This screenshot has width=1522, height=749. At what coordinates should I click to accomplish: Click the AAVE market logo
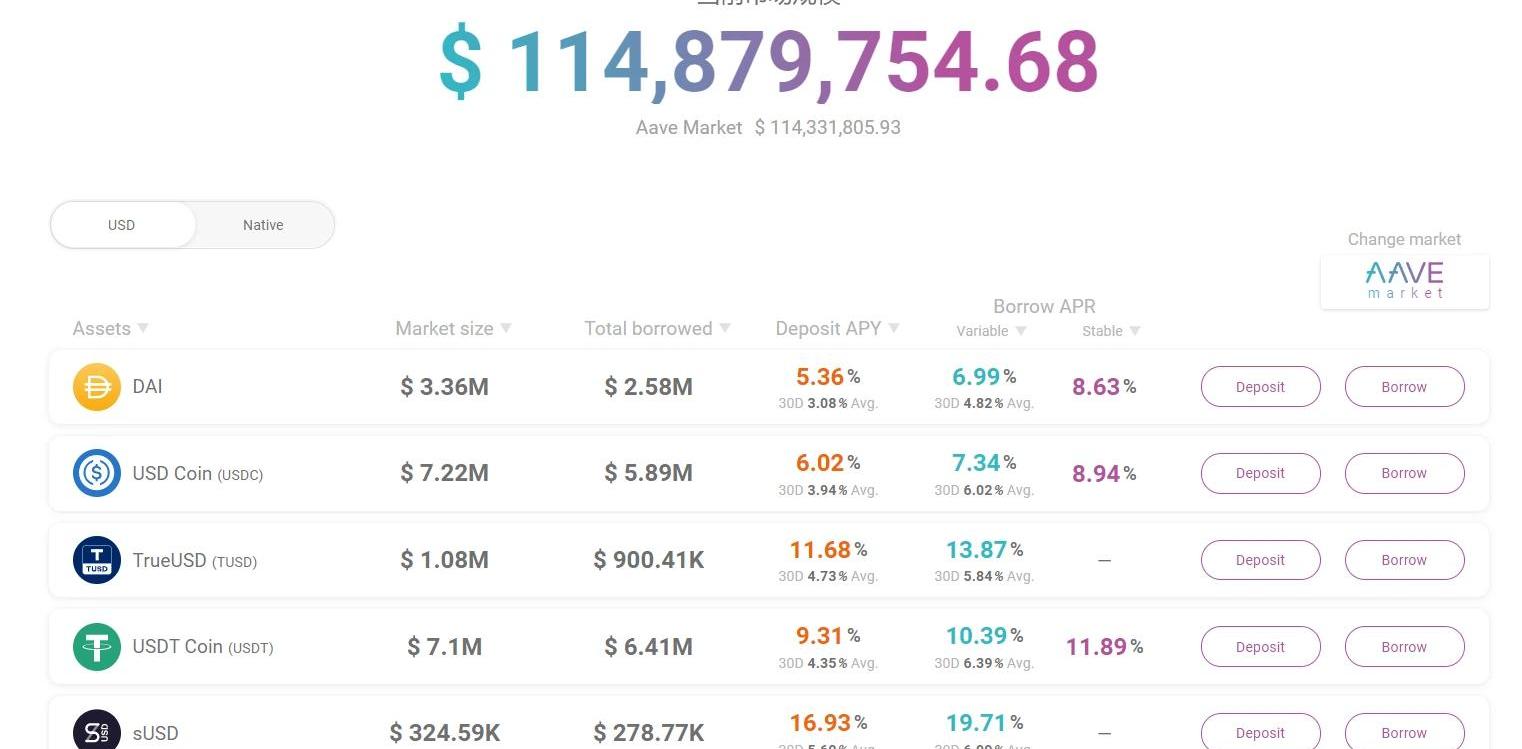click(1404, 280)
